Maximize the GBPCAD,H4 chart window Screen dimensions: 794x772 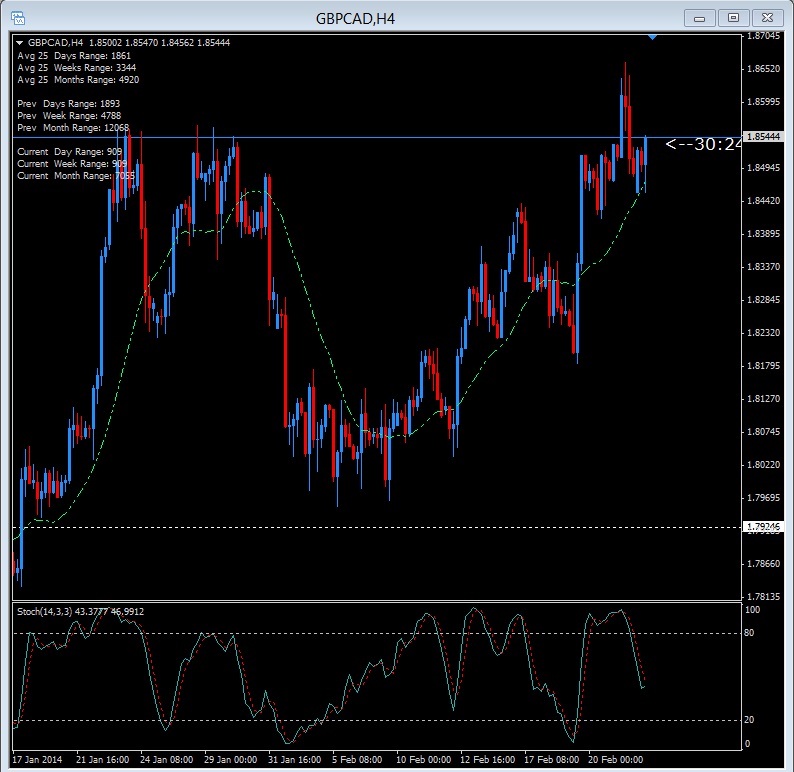click(733, 17)
